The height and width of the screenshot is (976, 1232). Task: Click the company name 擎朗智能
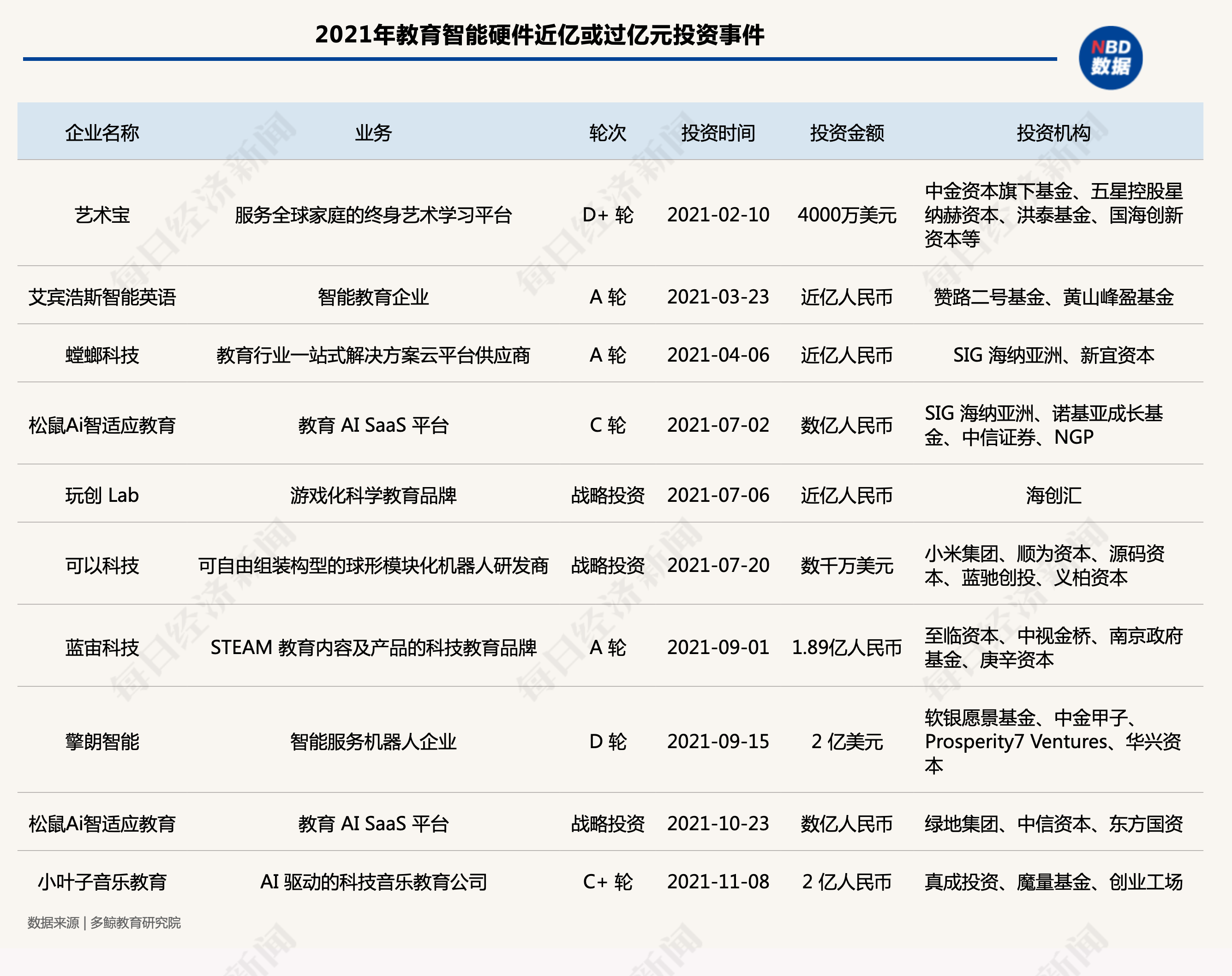pyautogui.click(x=102, y=742)
